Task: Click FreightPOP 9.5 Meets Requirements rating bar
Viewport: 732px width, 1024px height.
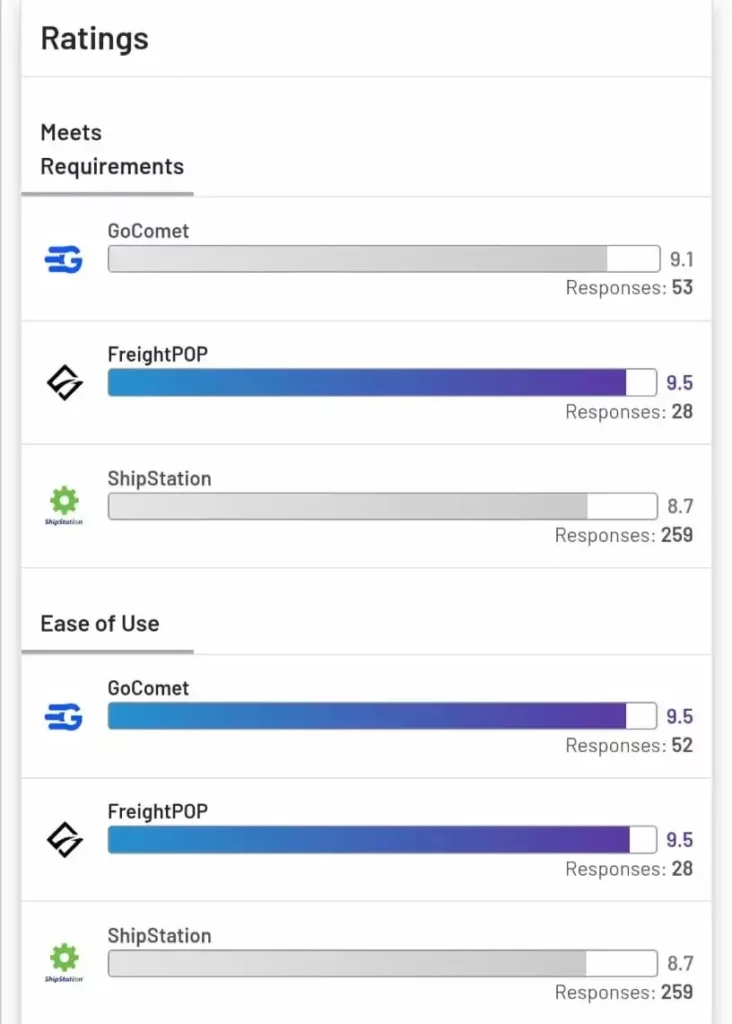Action: 382,382
